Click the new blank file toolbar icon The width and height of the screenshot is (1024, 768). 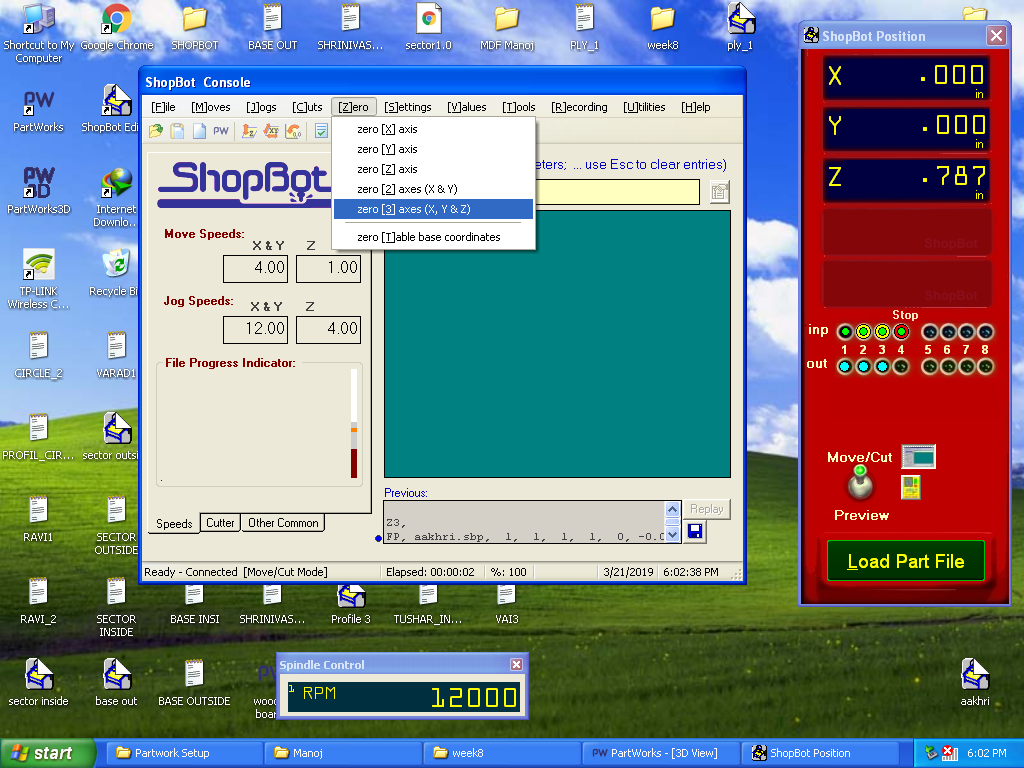click(x=199, y=131)
